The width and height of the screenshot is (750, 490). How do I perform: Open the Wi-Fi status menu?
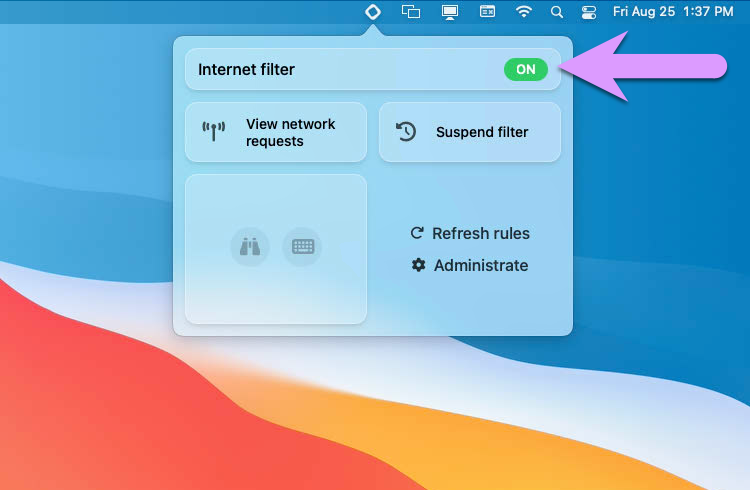pos(524,11)
